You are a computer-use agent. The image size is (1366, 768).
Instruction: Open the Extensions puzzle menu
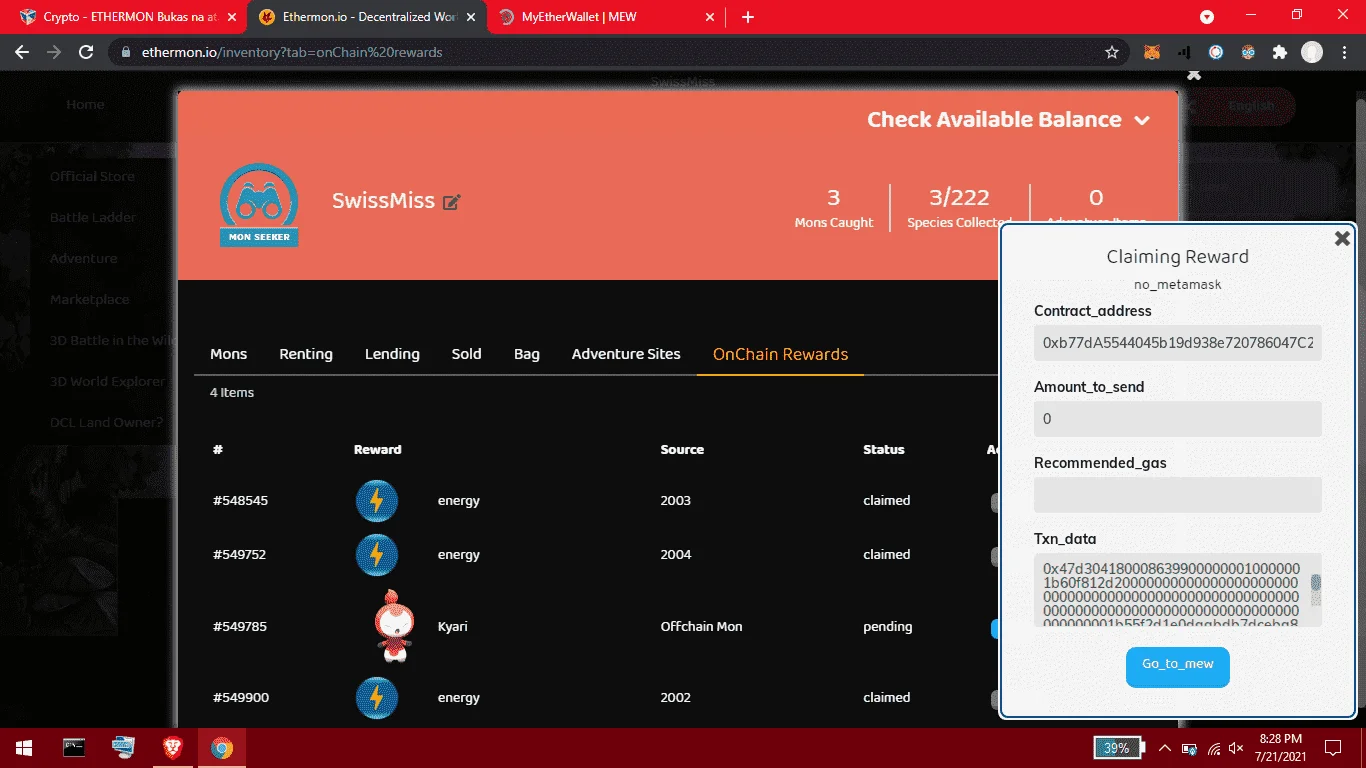point(1279,52)
